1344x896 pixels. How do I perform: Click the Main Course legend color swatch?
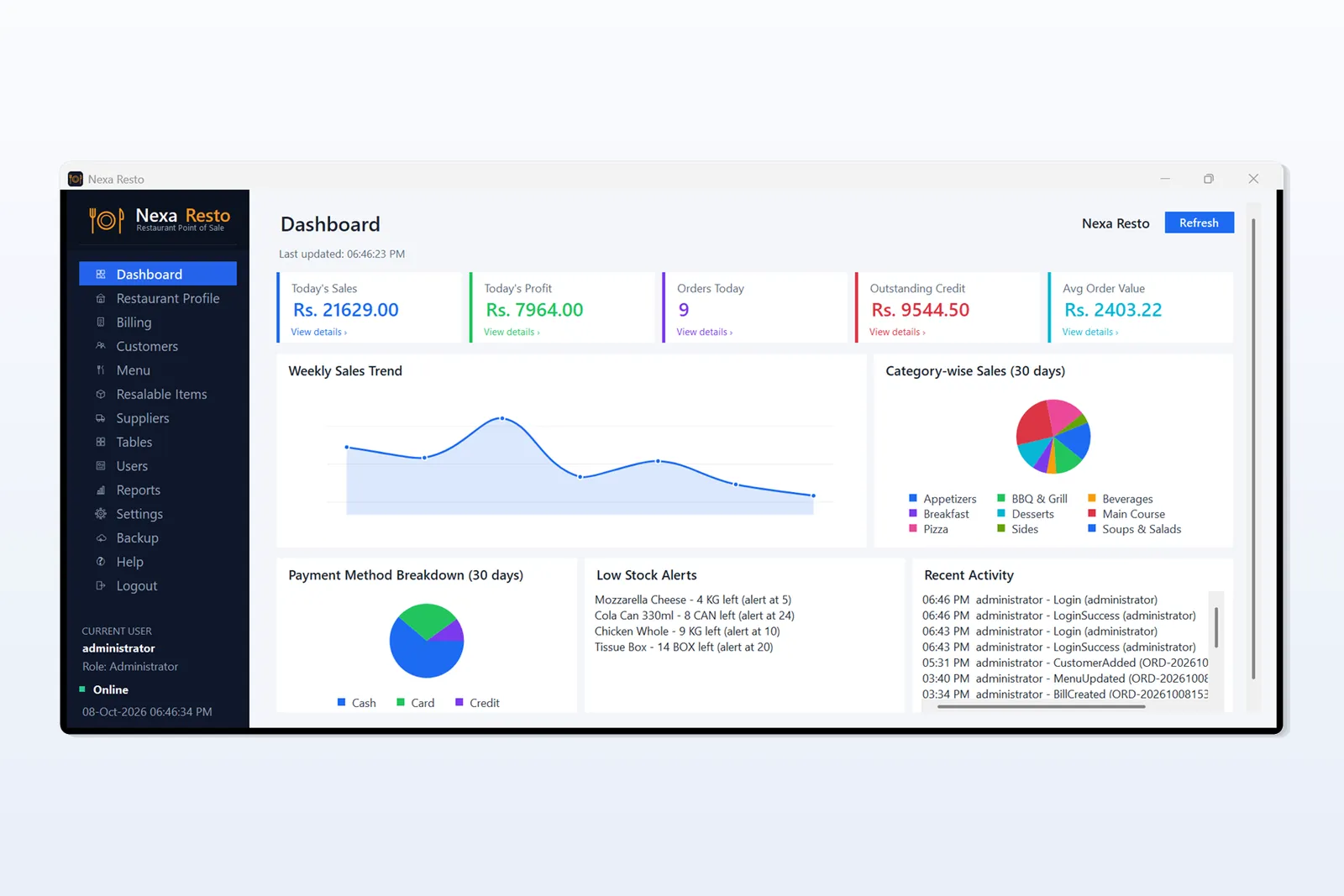(x=1092, y=513)
